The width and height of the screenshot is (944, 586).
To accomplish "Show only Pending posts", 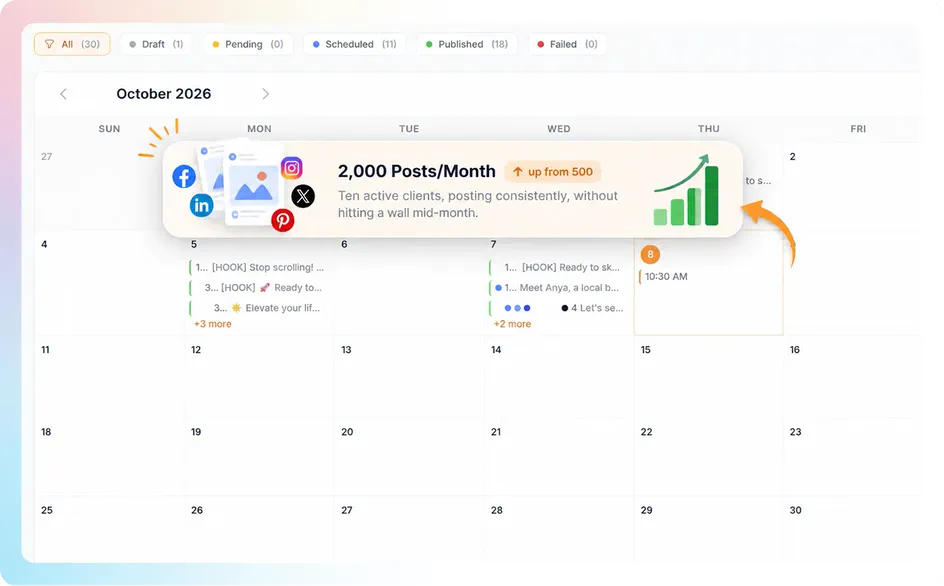I will pyautogui.click(x=247, y=44).
